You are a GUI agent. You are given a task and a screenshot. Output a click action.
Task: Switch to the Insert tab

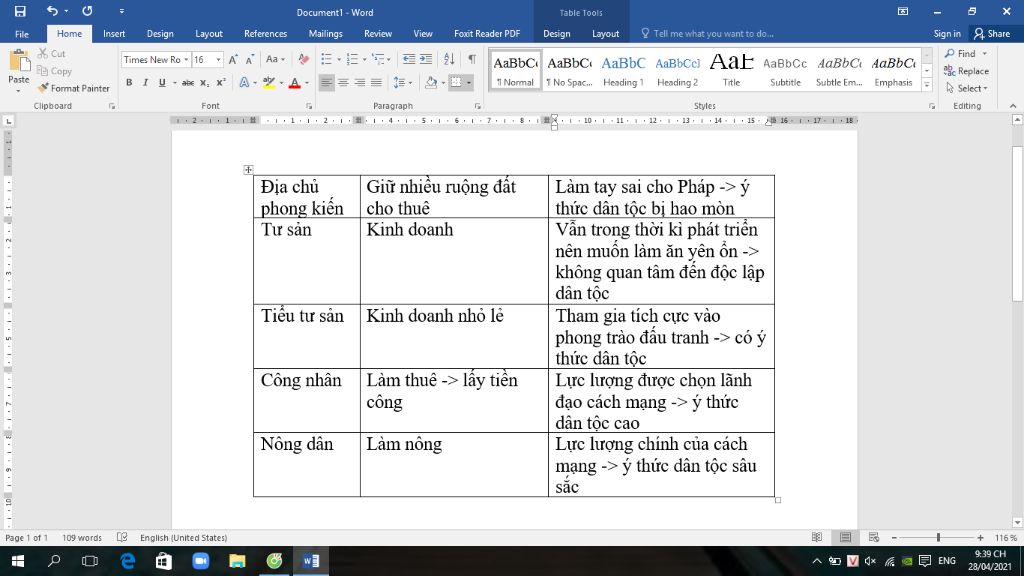(114, 33)
